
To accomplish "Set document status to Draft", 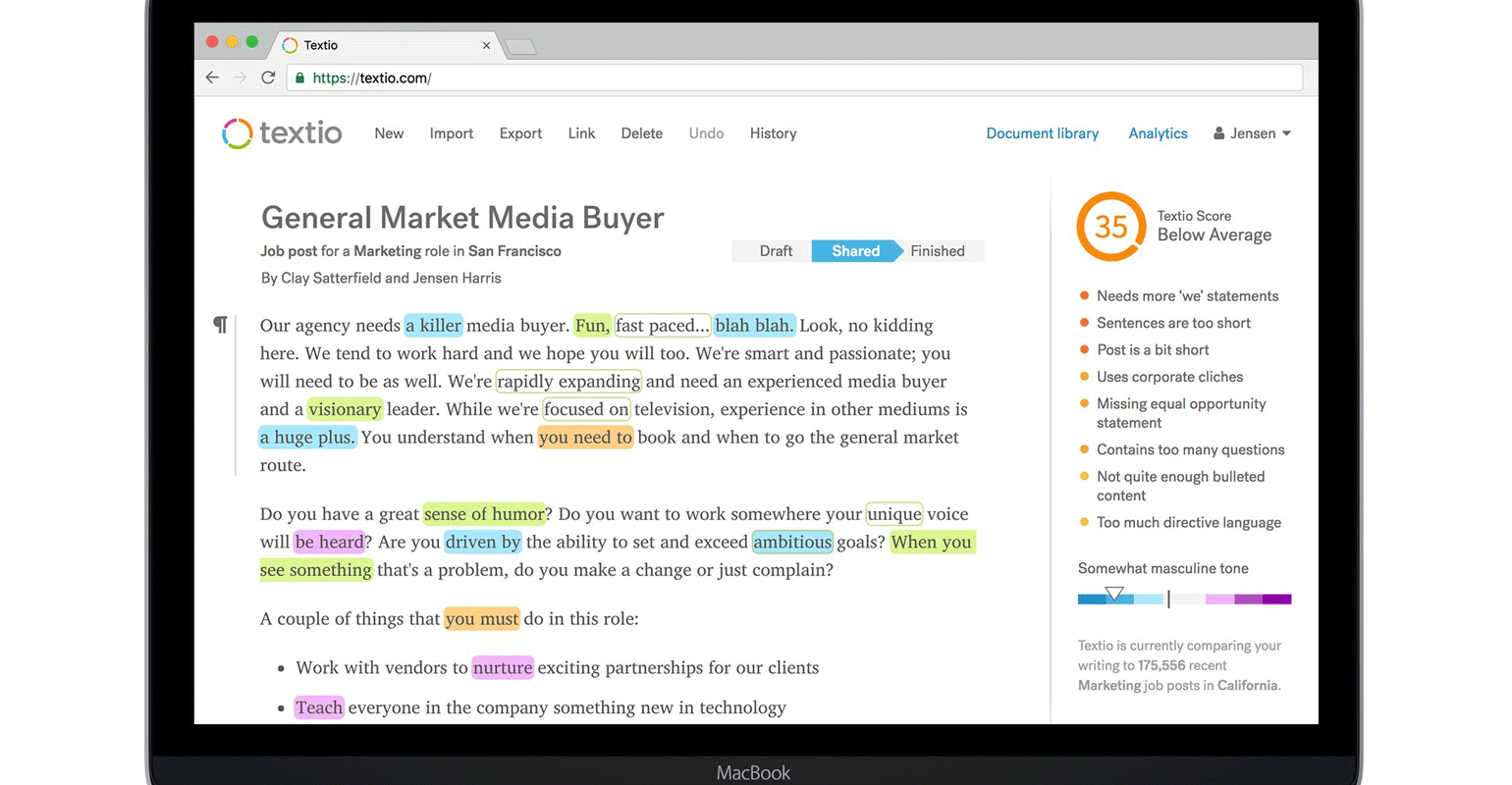I will click(775, 251).
